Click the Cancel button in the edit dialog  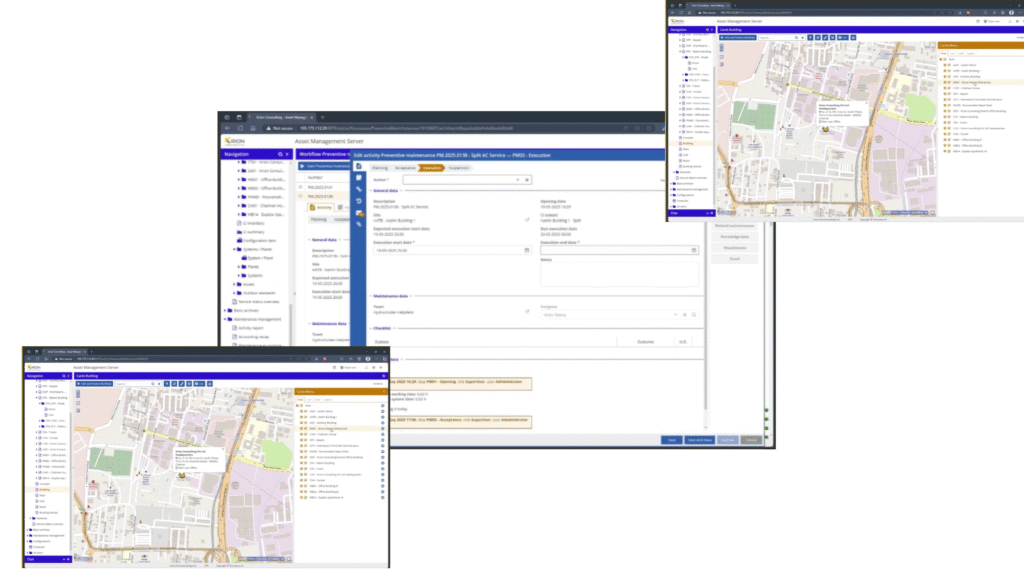[x=751, y=439]
